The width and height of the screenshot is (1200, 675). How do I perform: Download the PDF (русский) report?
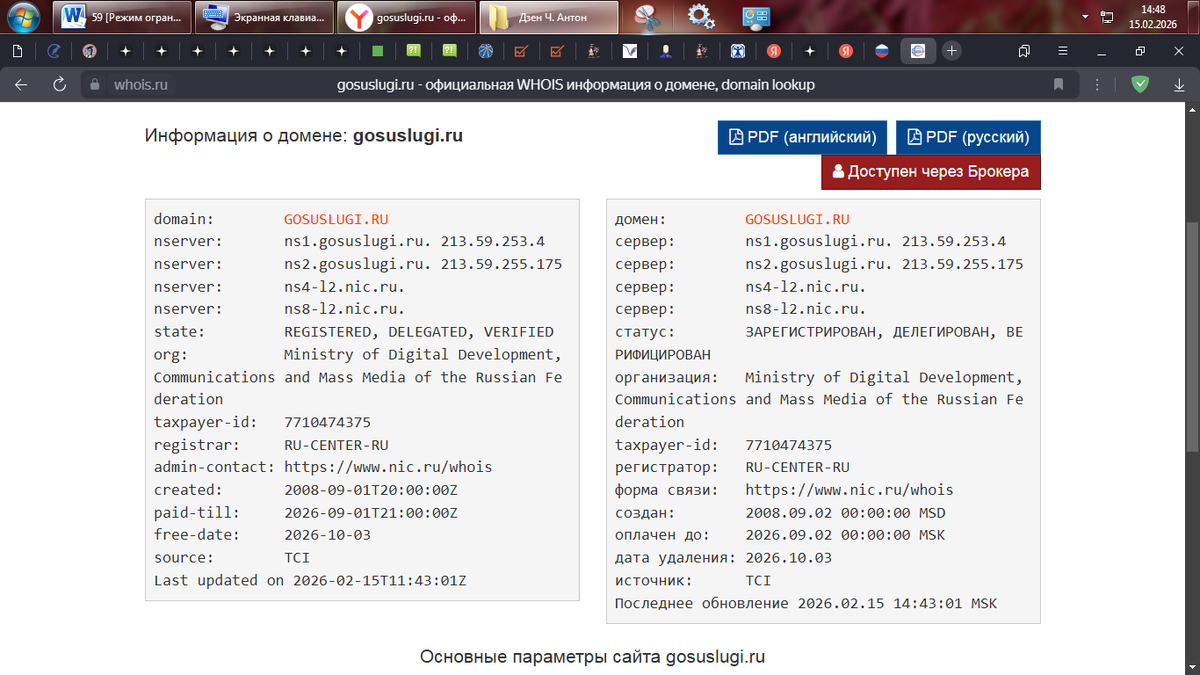tap(968, 137)
